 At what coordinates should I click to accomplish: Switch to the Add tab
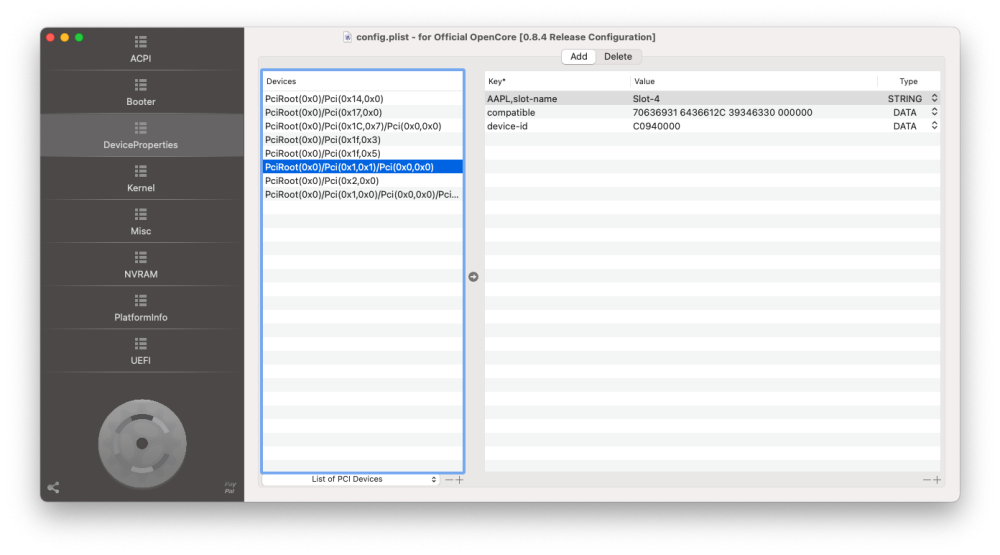(578, 57)
